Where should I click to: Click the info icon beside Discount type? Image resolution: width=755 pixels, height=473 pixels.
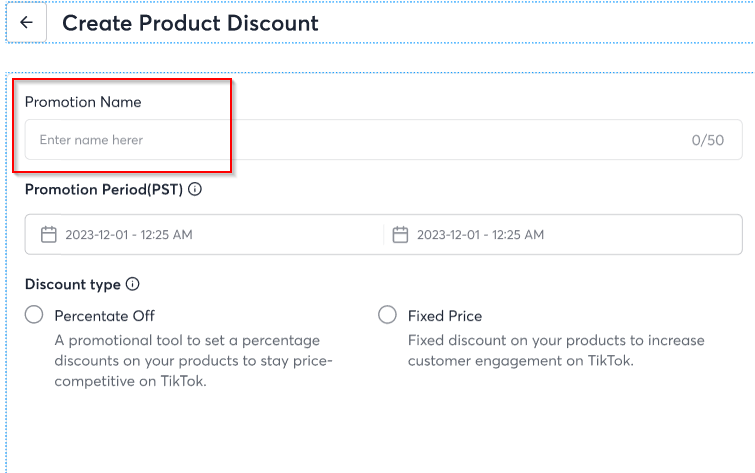pyautogui.click(x=132, y=284)
